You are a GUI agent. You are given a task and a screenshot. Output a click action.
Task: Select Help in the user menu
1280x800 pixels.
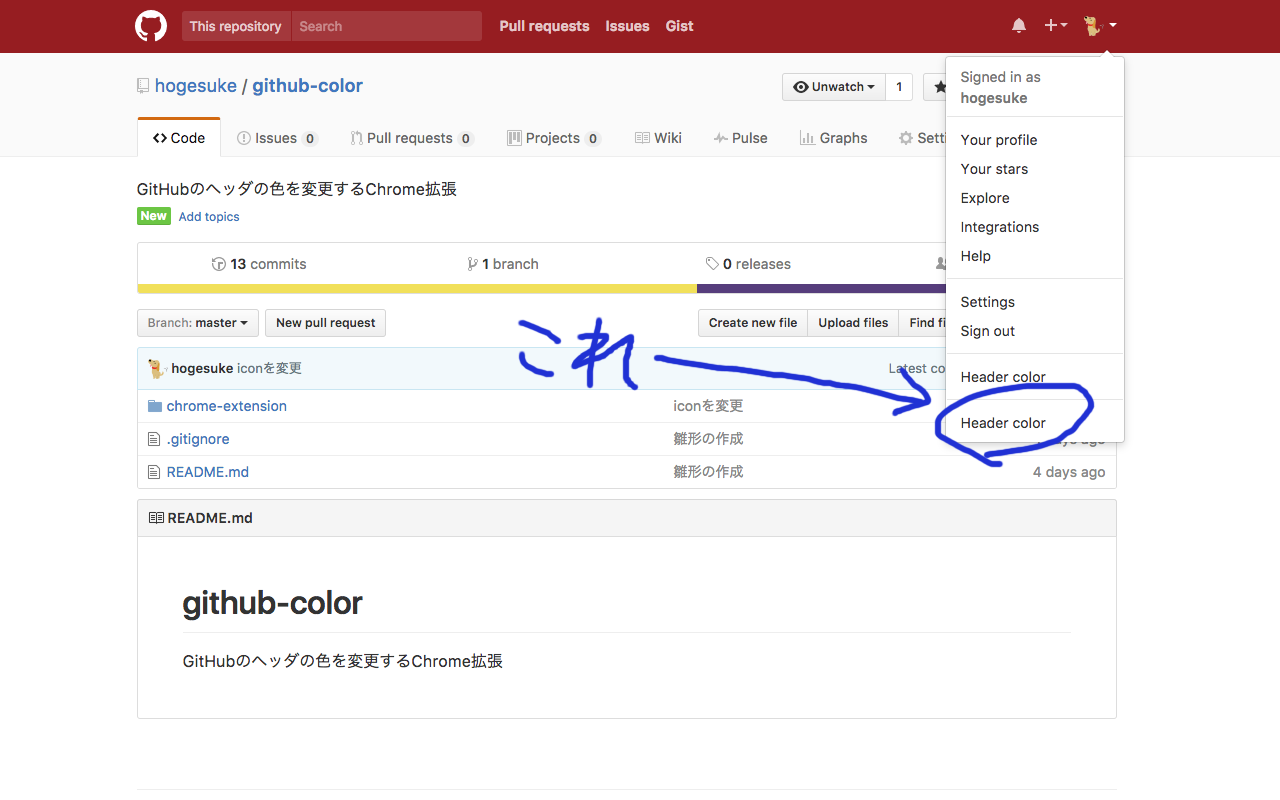coord(1035,256)
